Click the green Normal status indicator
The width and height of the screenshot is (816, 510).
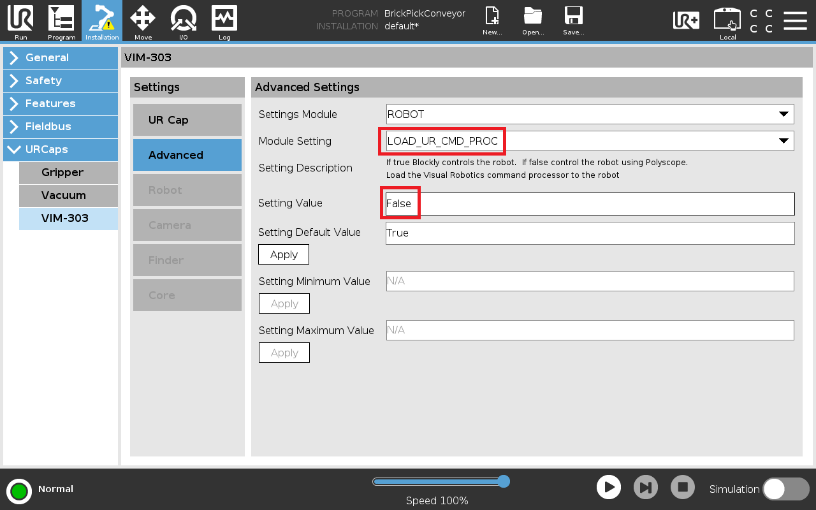pyautogui.click(x=19, y=491)
